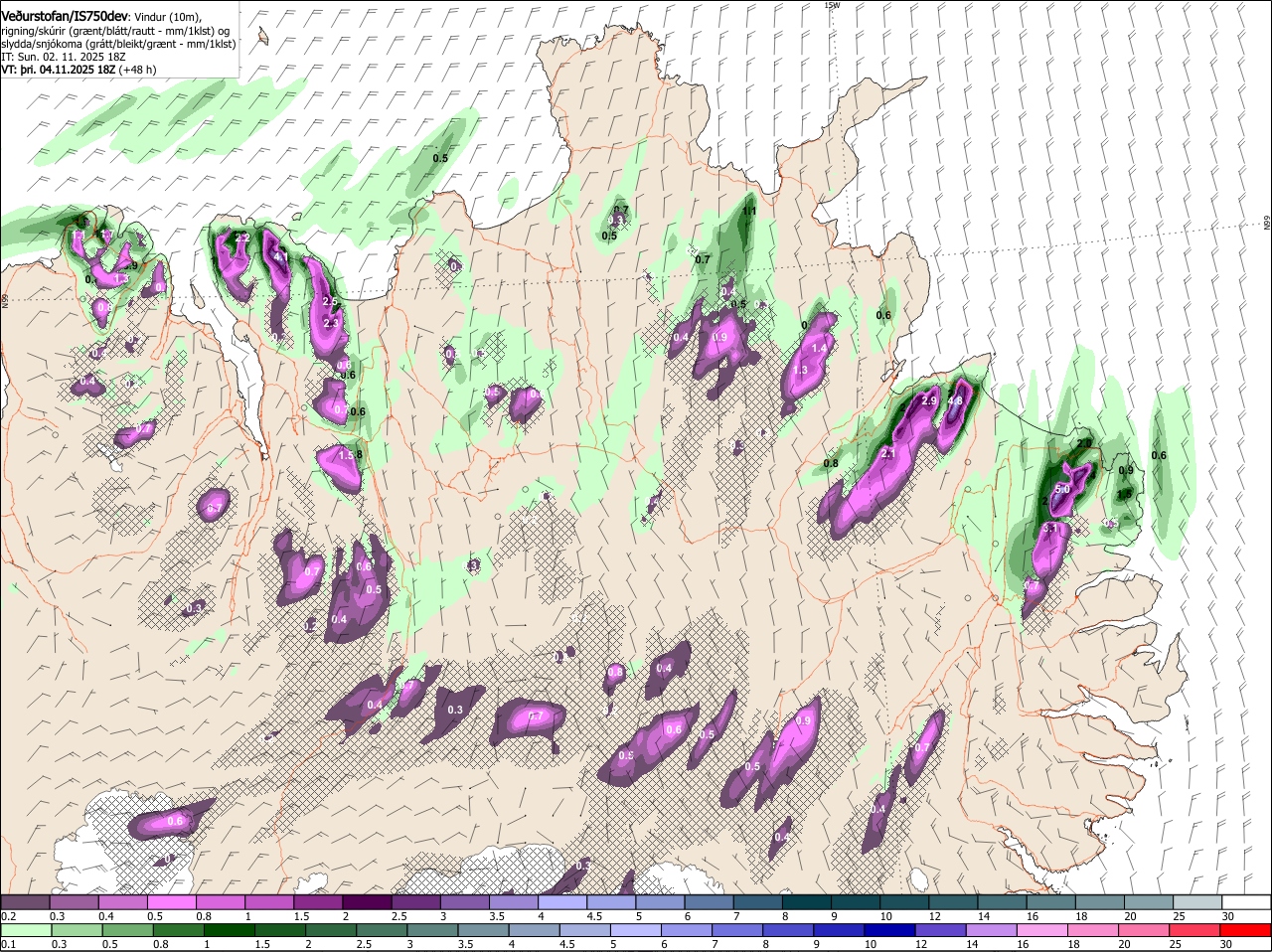Click the 0.1 label in the rain legend
This screenshot has width=1272, height=952.
(8, 944)
